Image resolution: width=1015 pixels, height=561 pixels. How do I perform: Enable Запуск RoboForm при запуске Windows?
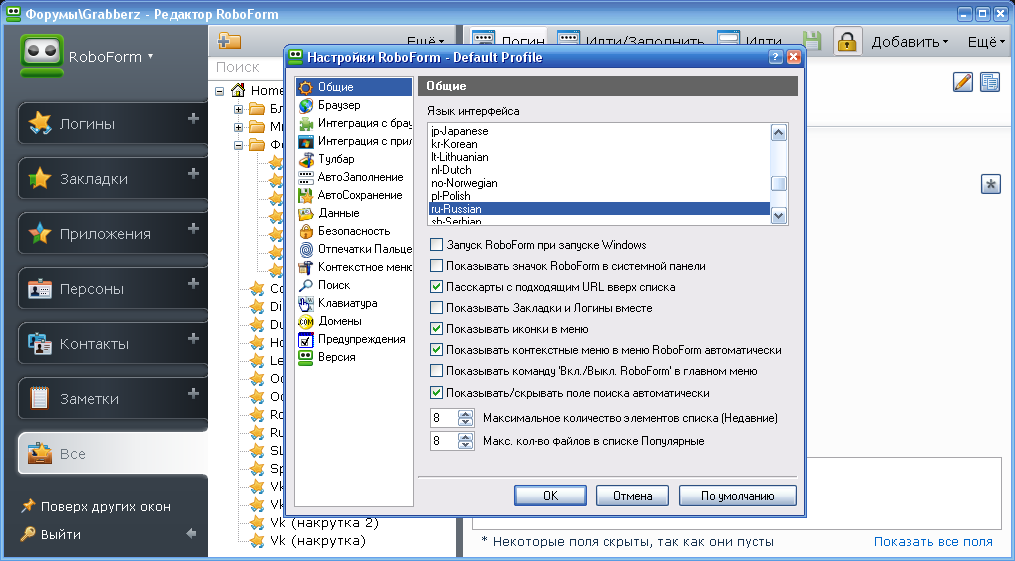(x=437, y=245)
